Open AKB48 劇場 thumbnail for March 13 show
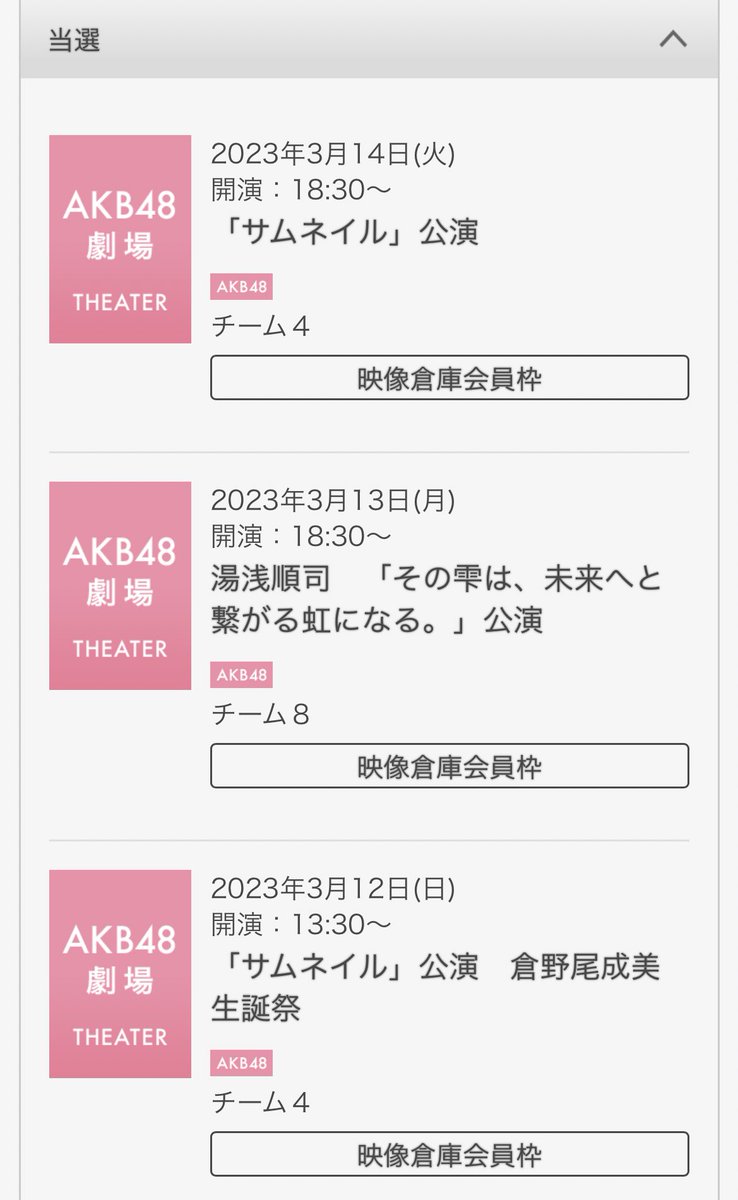Image resolution: width=738 pixels, height=1200 pixels. (120, 586)
